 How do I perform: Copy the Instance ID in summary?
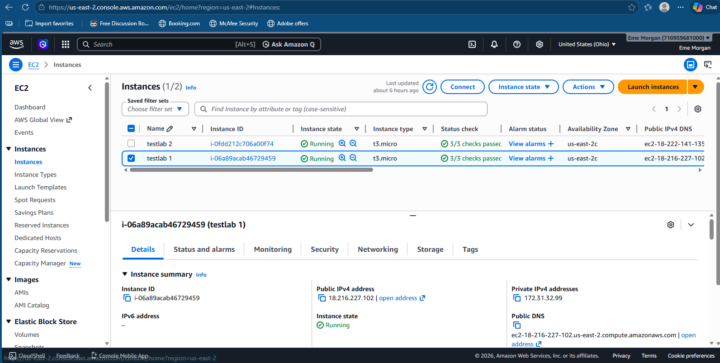127,298
